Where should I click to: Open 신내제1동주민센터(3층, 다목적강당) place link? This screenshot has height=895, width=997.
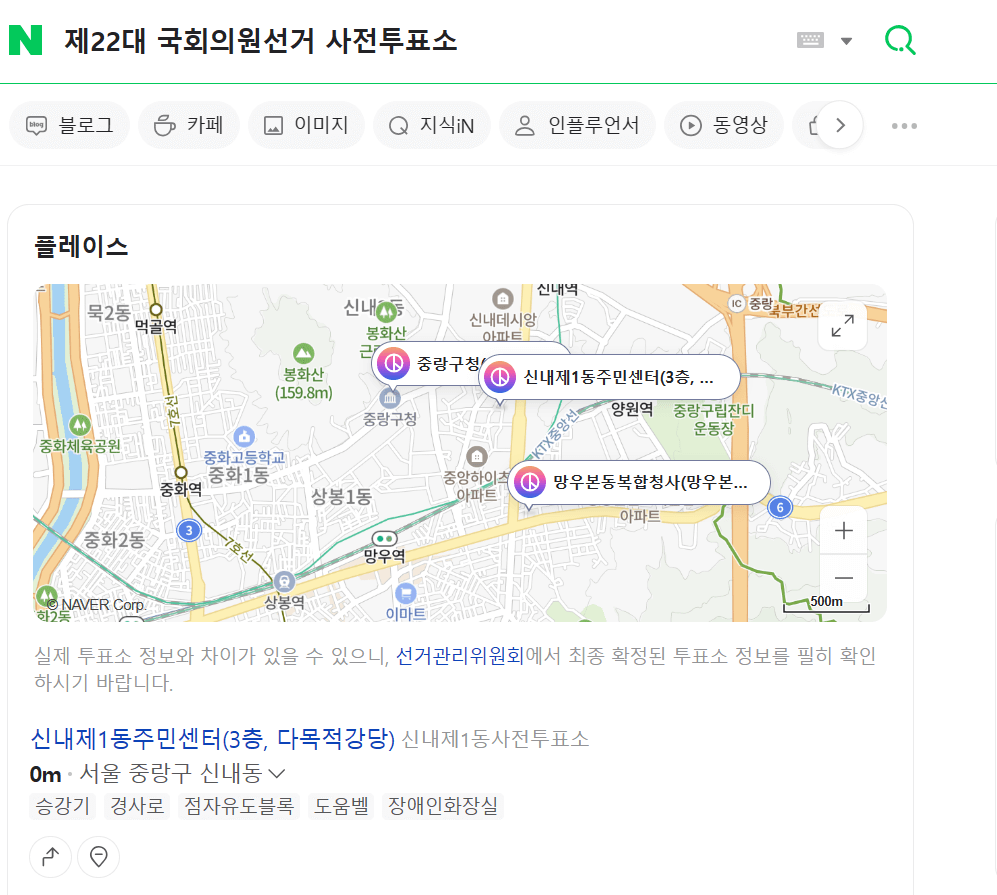click(x=210, y=740)
